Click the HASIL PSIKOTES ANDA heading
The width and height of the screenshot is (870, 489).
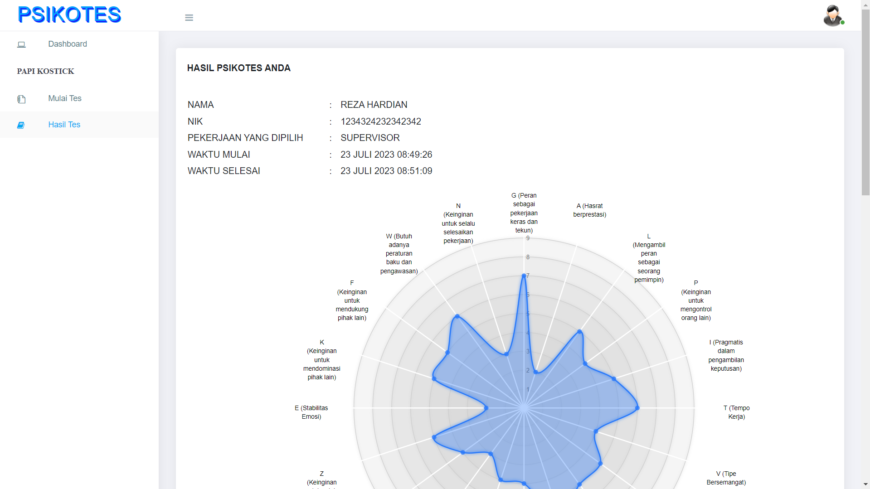click(x=239, y=68)
